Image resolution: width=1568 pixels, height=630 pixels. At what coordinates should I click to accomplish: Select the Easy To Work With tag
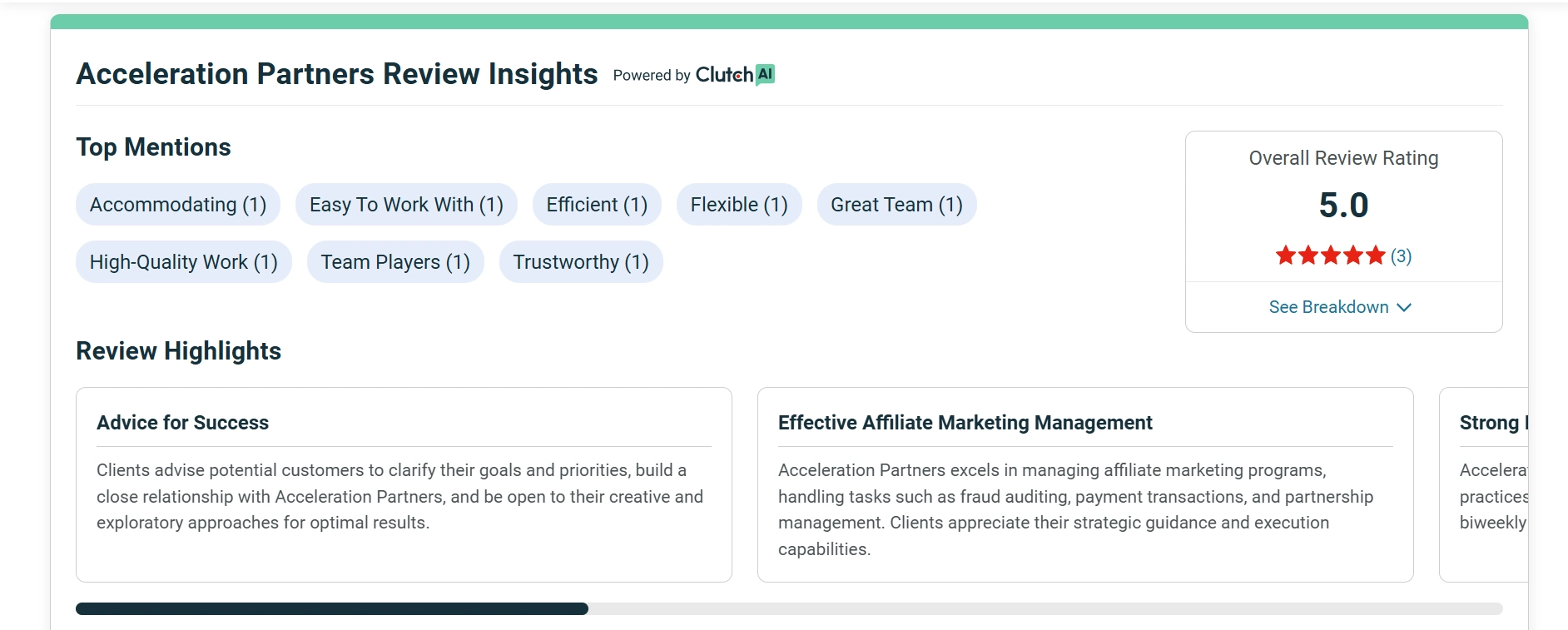pos(406,205)
